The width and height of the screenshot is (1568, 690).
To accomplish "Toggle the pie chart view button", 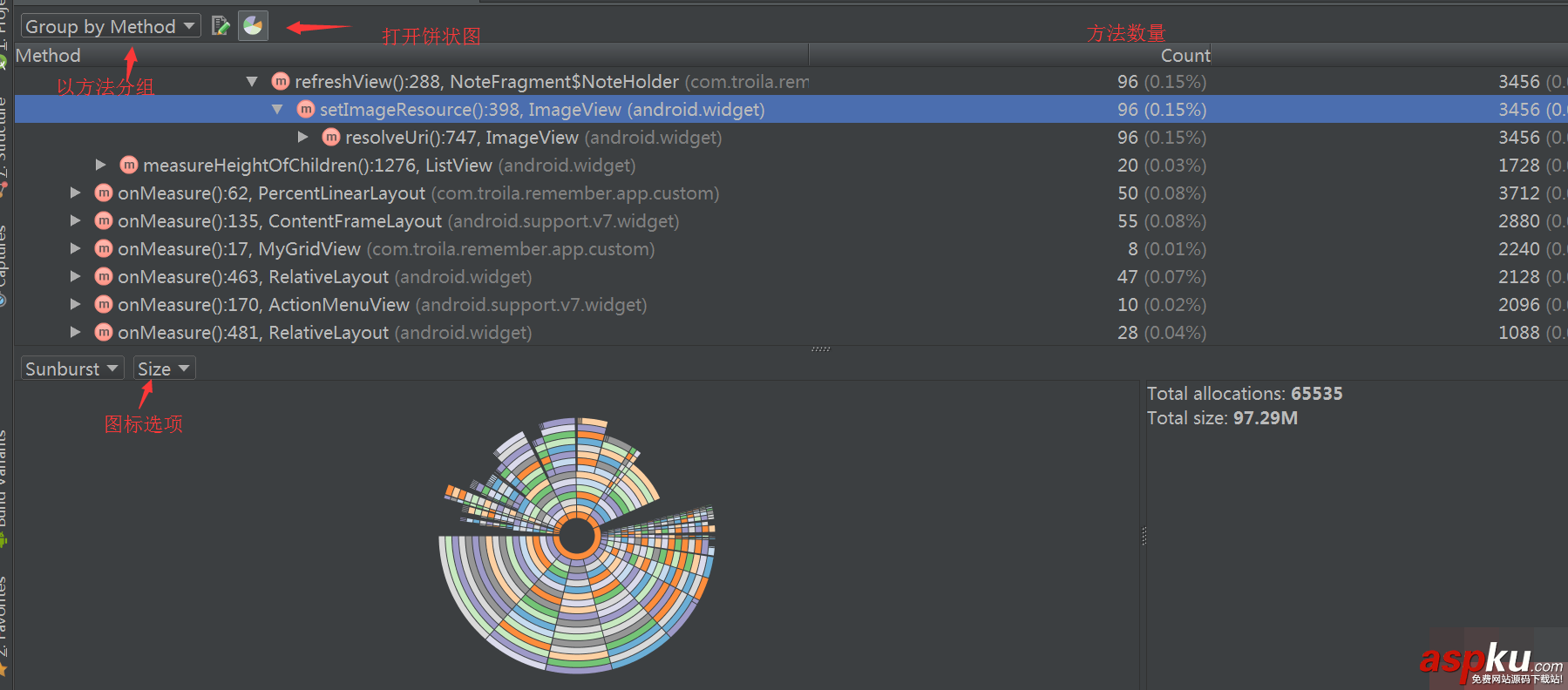I will tap(253, 26).
